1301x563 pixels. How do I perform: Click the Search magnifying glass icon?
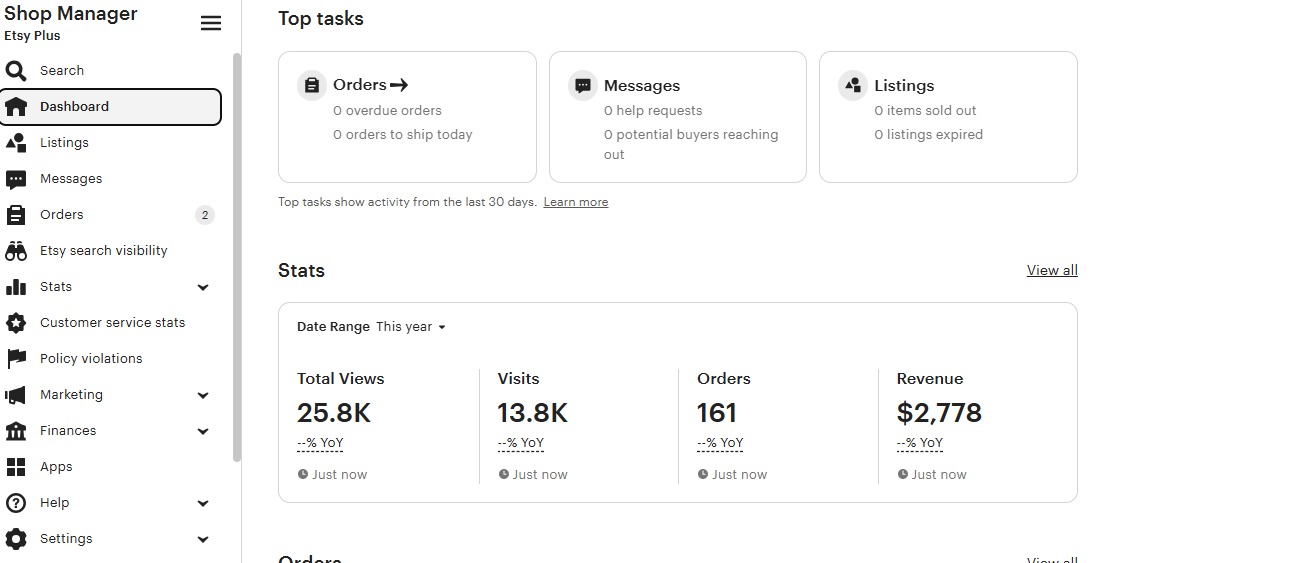16,71
